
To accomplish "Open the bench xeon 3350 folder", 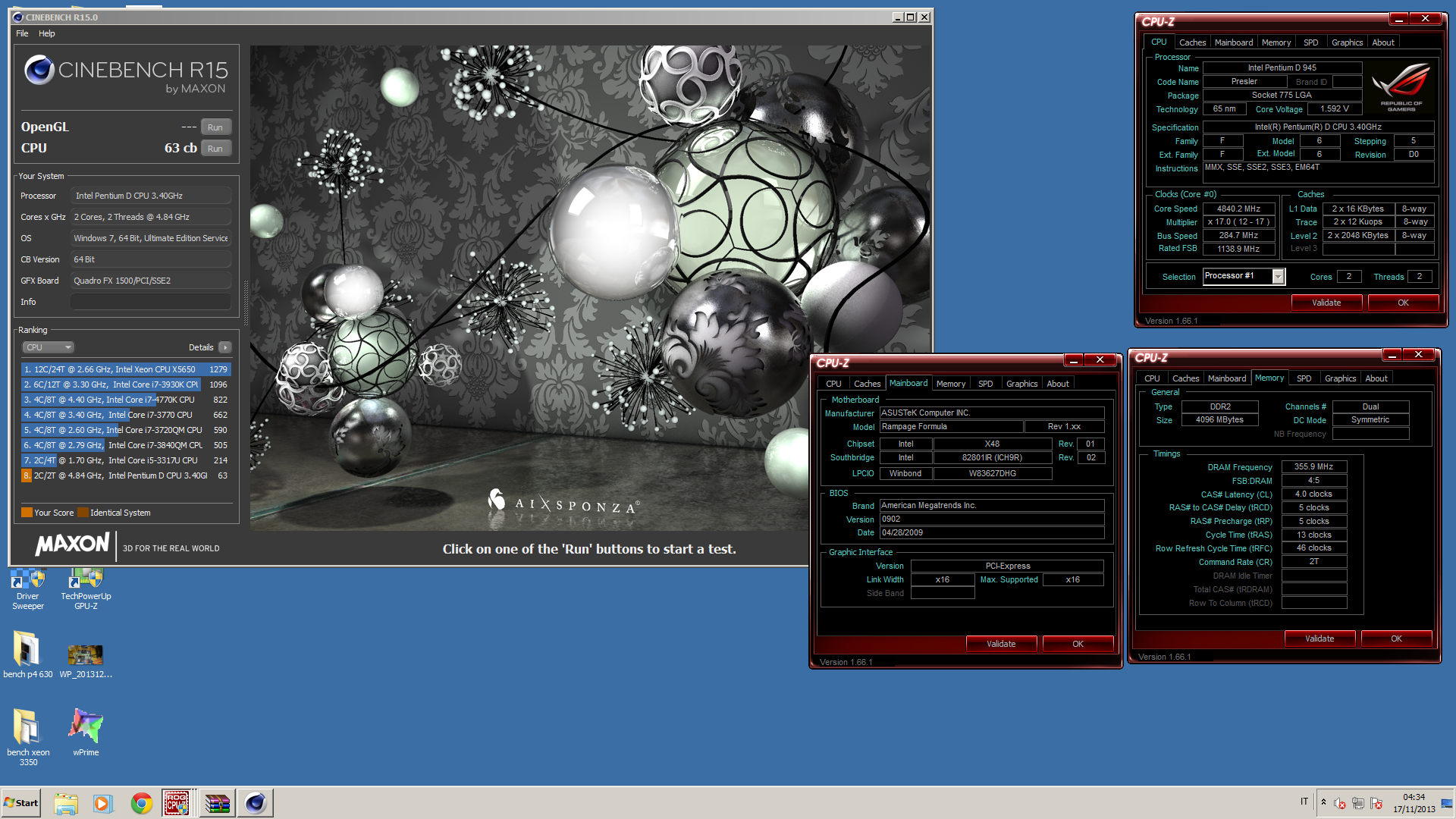I will tap(28, 736).
